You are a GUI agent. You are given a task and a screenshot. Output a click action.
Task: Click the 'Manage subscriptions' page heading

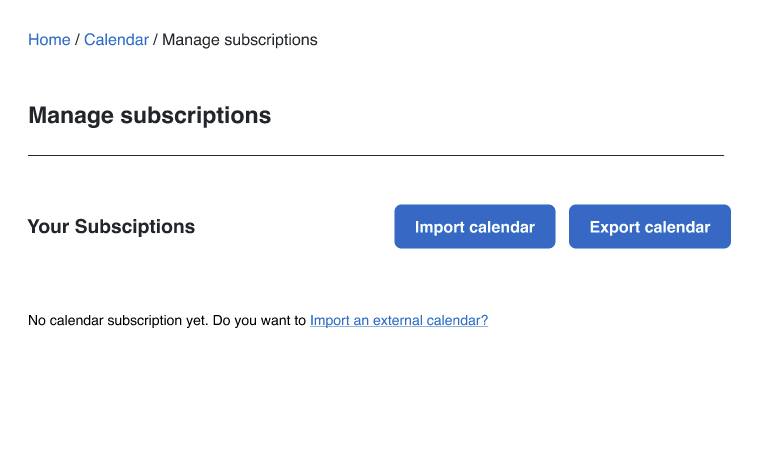[x=149, y=116]
